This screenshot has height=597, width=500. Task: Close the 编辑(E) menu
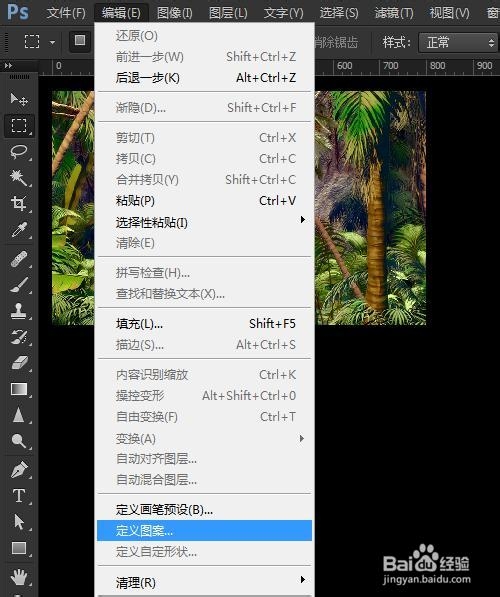point(121,13)
